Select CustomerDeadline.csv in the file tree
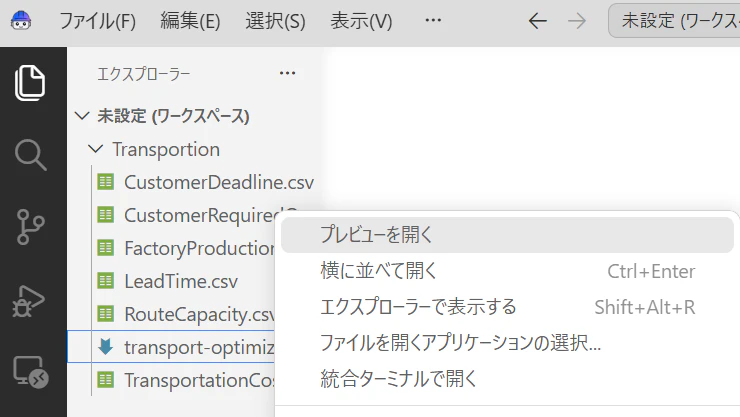This screenshot has width=740, height=417. click(219, 182)
